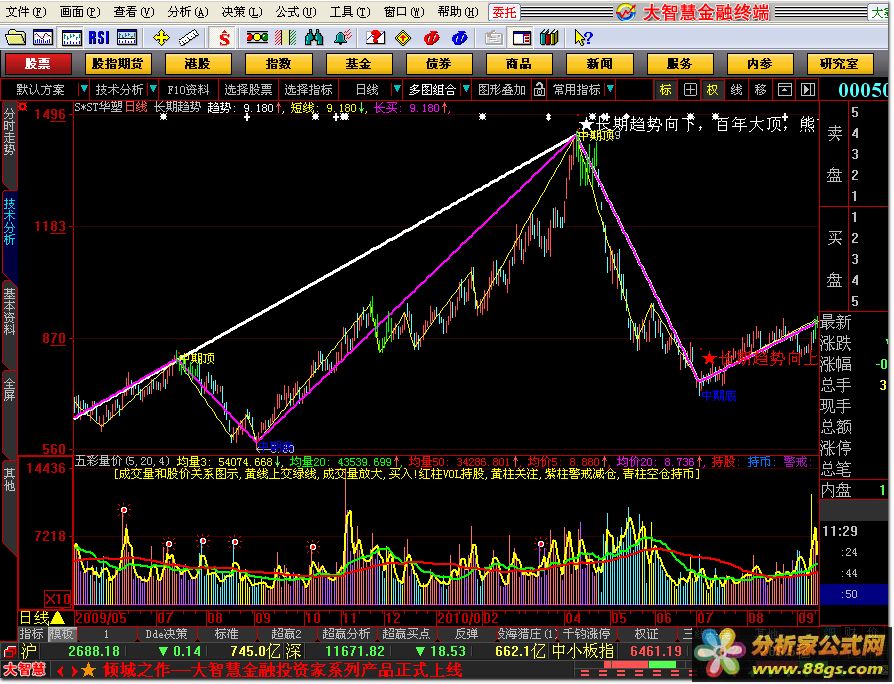894x684 pixels.
Task: Click the red circular logo icon
Action: (432, 38)
